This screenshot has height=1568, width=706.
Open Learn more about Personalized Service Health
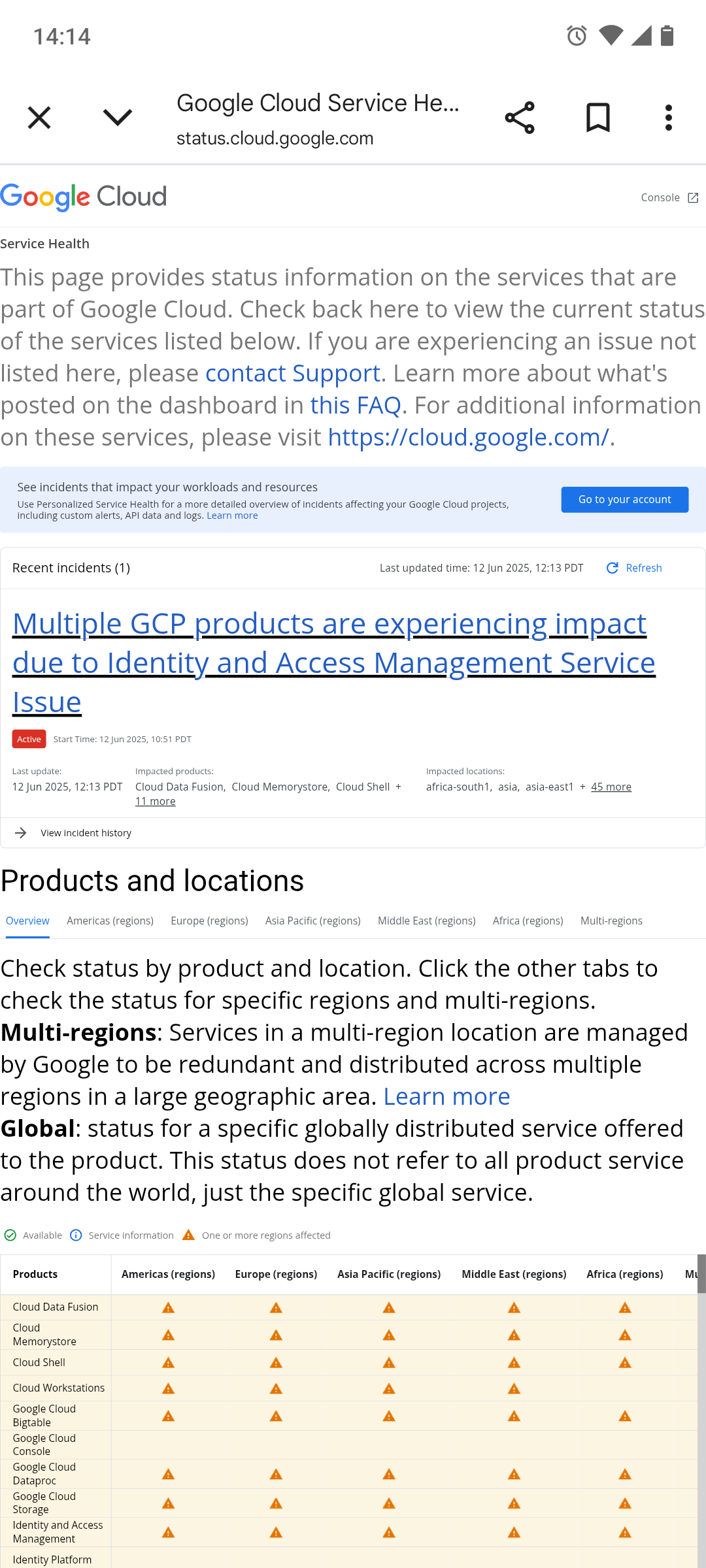pos(232,515)
